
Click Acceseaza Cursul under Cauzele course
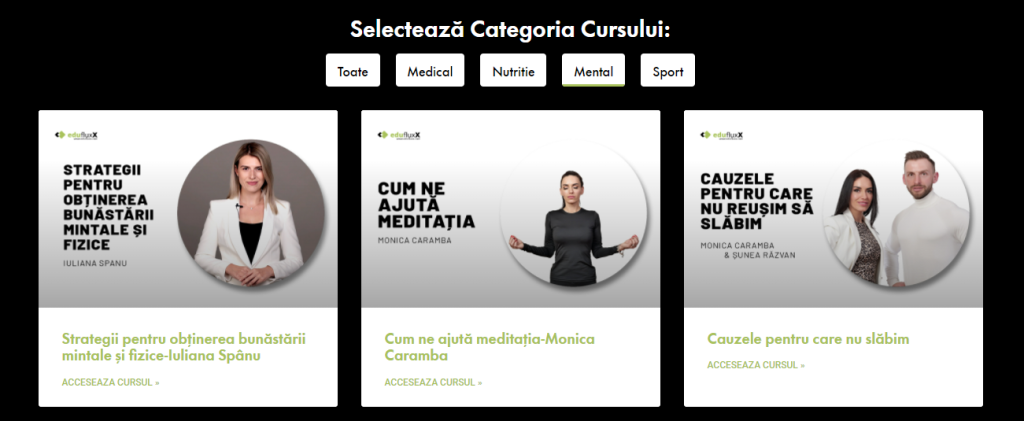click(x=756, y=365)
